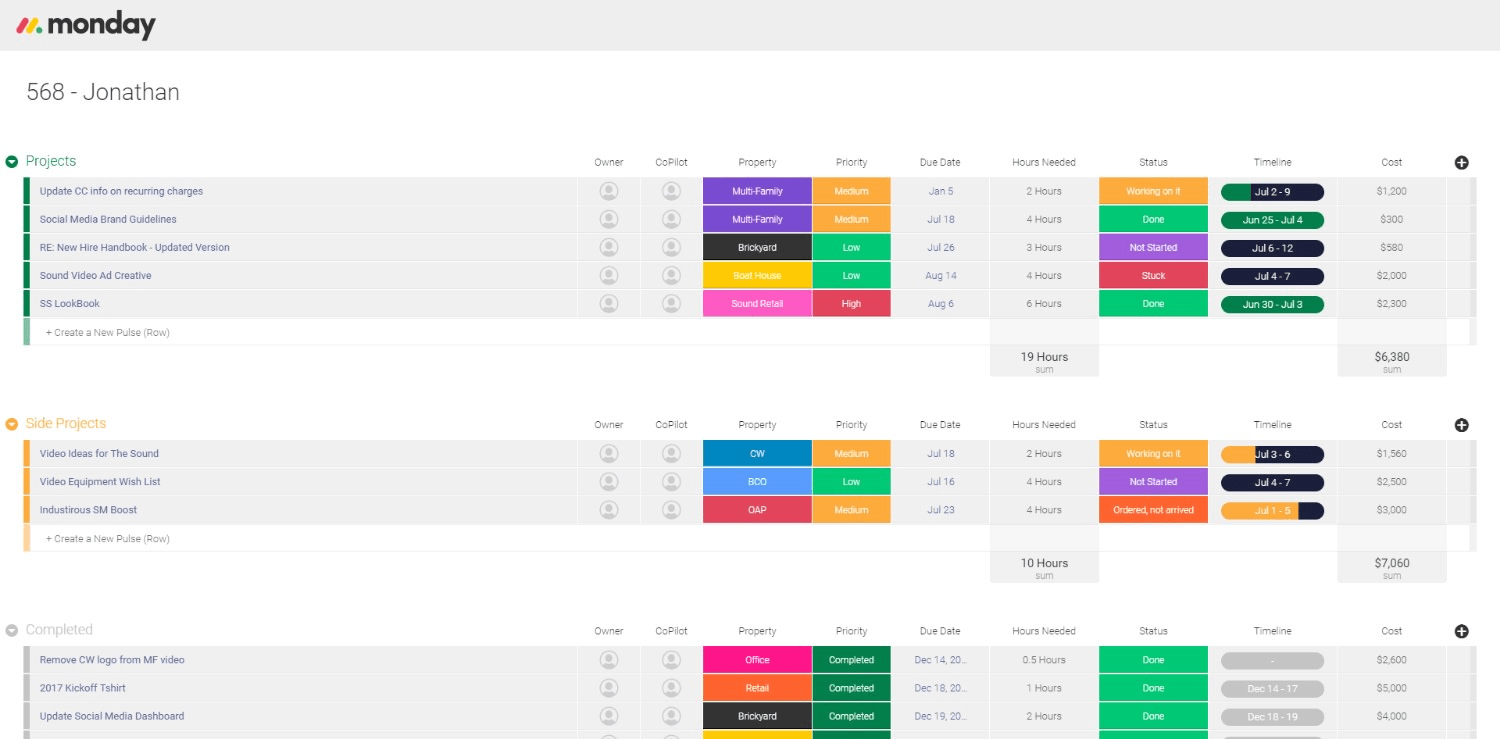Viewport: 1500px width, 739px height.
Task: Select Due Date column header in Projects group
Action: [940, 162]
